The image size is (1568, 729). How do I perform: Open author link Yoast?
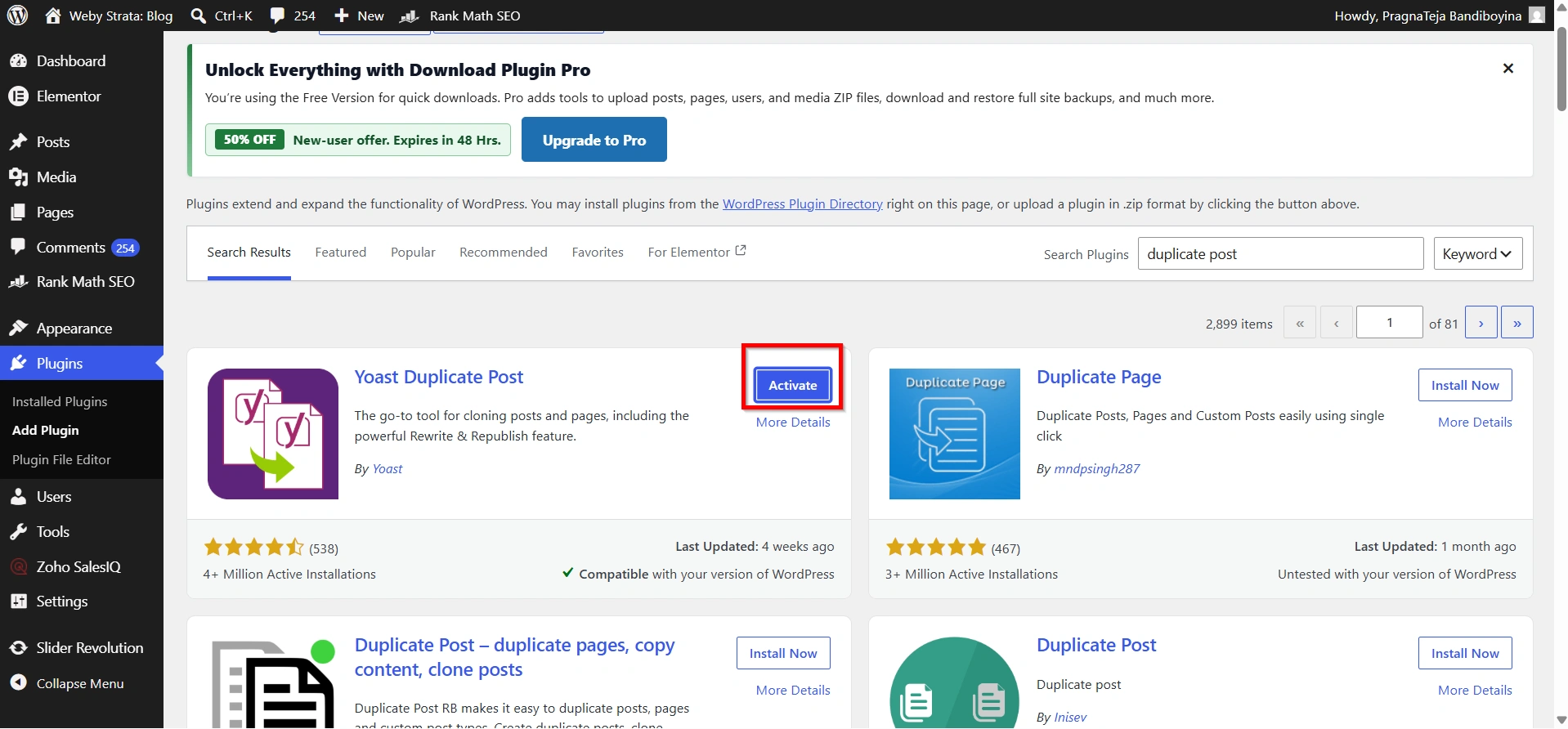coord(388,469)
